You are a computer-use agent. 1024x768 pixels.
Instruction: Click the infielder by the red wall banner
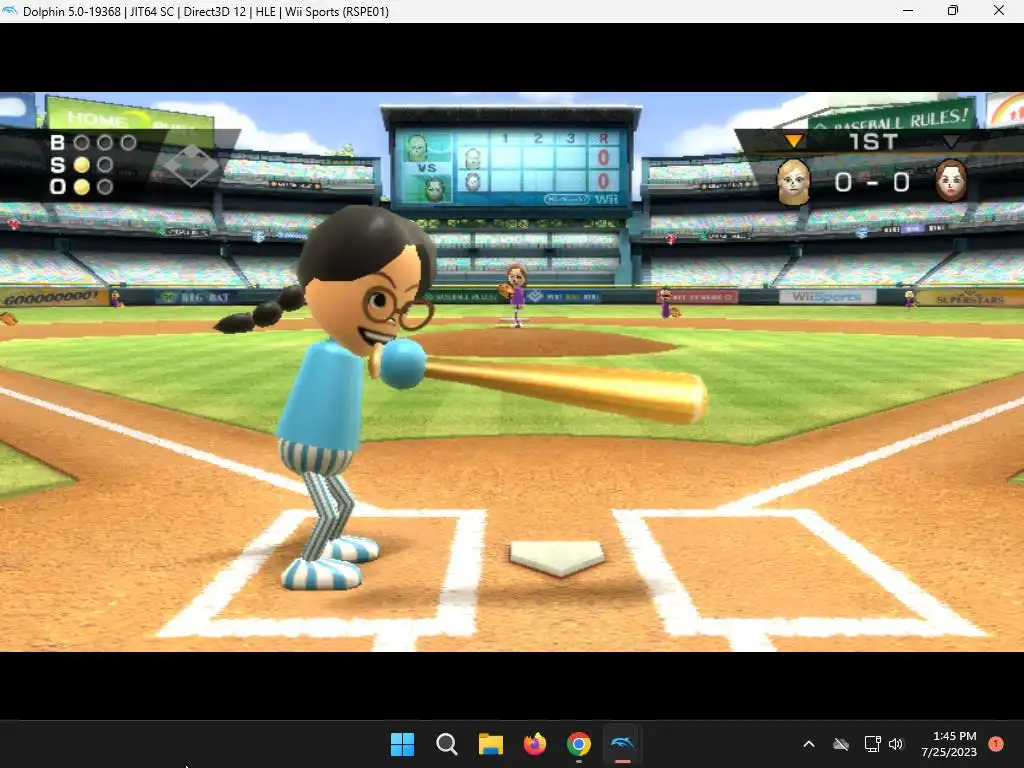pyautogui.click(x=667, y=304)
